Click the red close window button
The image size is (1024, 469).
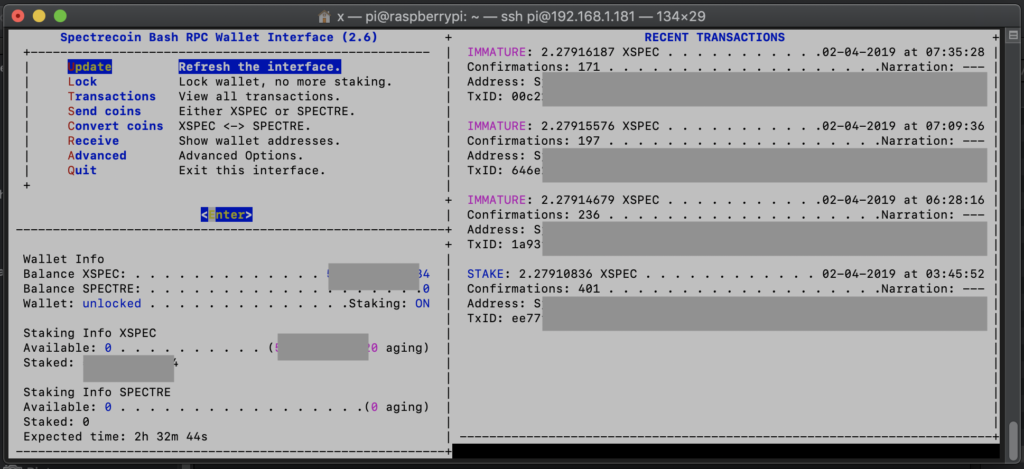pos(18,16)
